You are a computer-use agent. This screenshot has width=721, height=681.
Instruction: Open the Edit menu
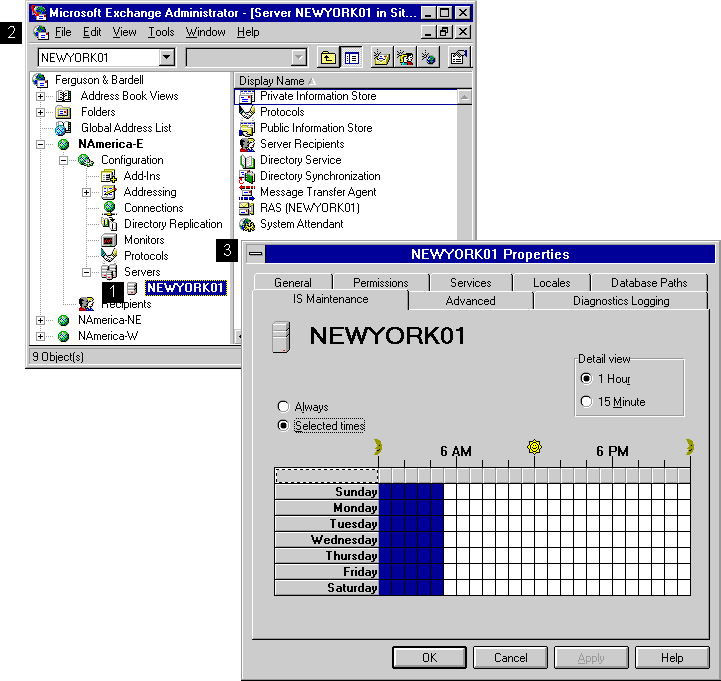pos(92,32)
